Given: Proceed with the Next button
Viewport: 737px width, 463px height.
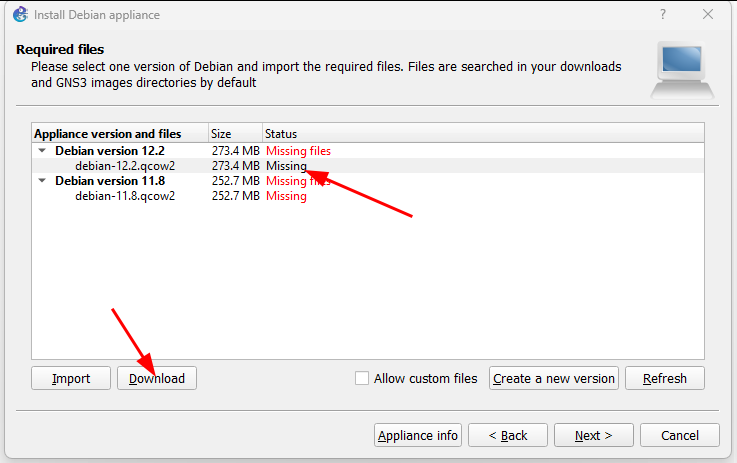Looking at the screenshot, I should coord(593,435).
